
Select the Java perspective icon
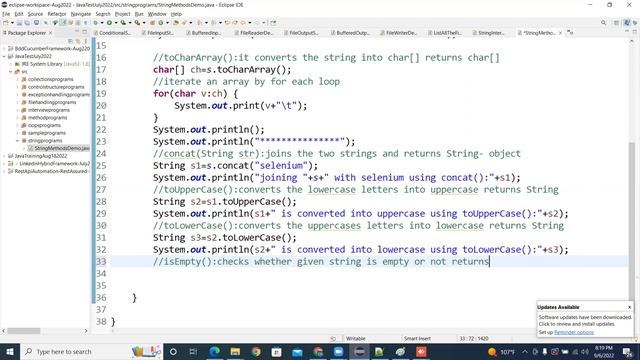click(627, 23)
